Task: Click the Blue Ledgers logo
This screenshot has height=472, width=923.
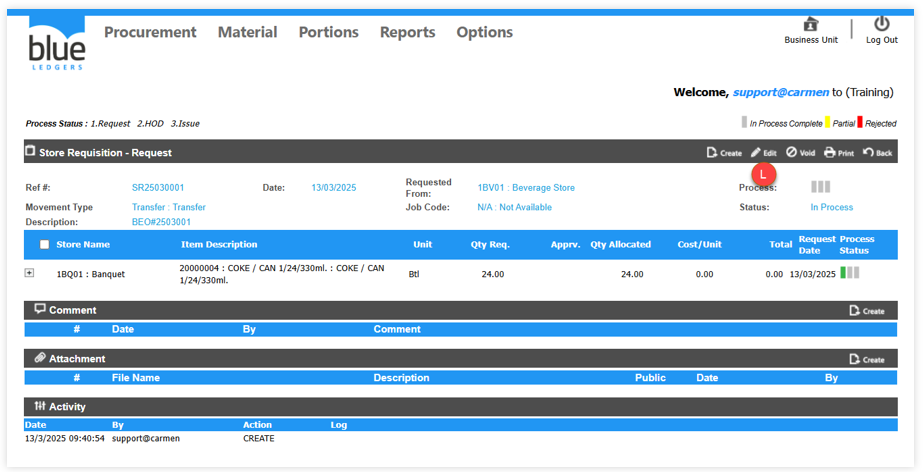Action: [x=57, y=44]
